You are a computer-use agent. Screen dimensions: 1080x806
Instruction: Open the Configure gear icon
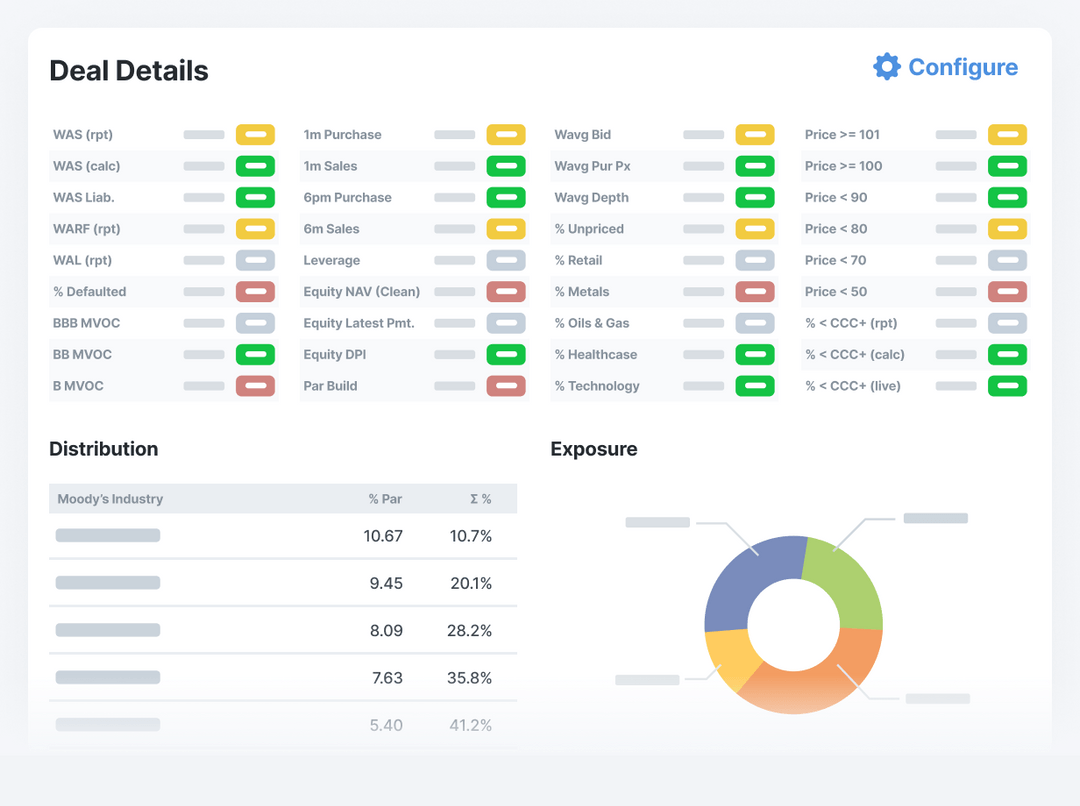[886, 66]
